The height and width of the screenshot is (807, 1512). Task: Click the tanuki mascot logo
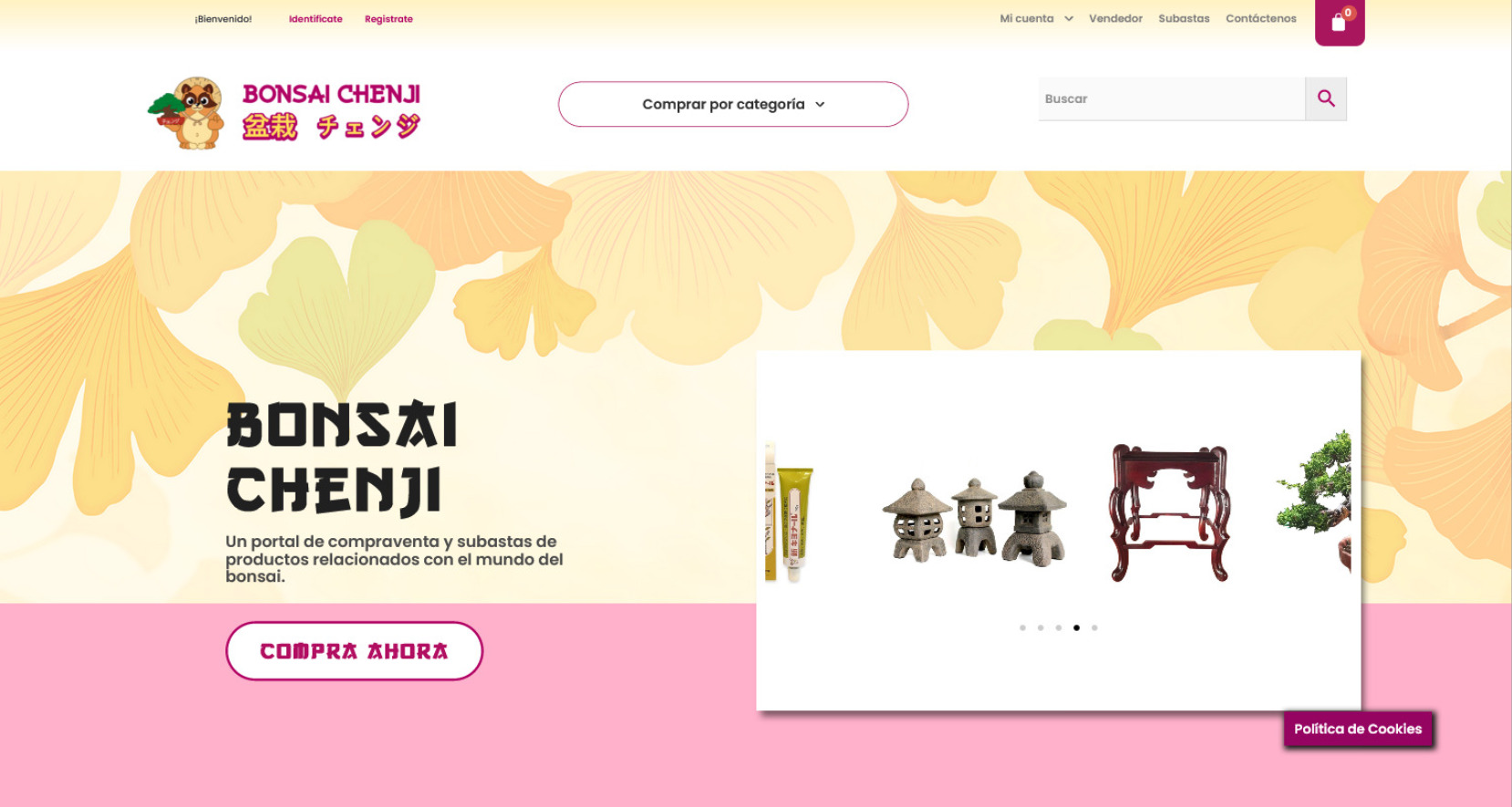coord(188,113)
